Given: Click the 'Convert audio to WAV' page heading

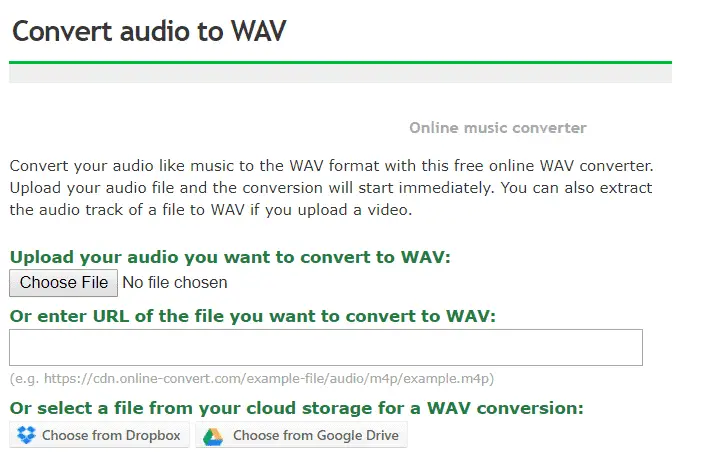Looking at the screenshot, I should click(149, 31).
